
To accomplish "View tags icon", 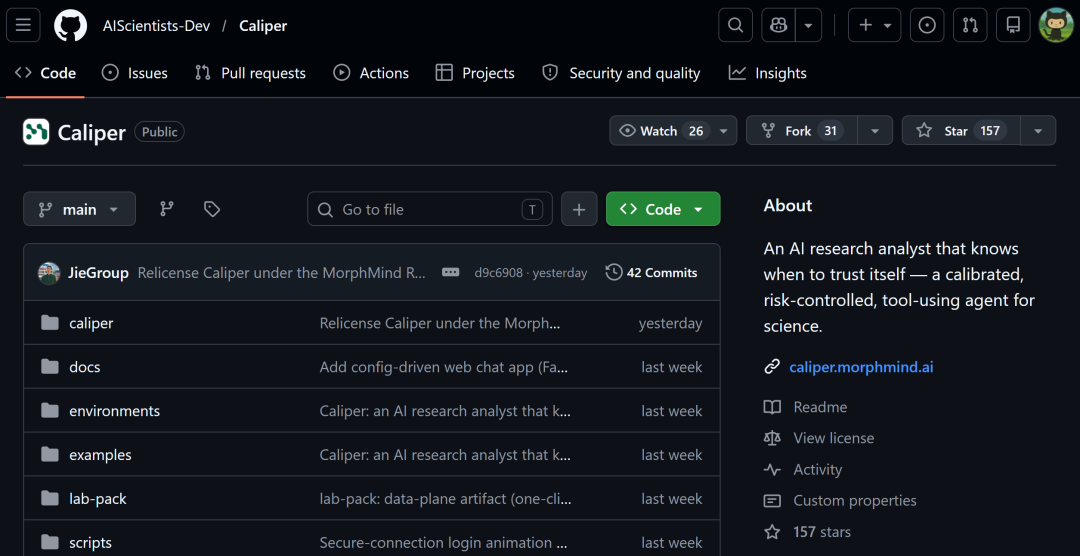I will (212, 209).
